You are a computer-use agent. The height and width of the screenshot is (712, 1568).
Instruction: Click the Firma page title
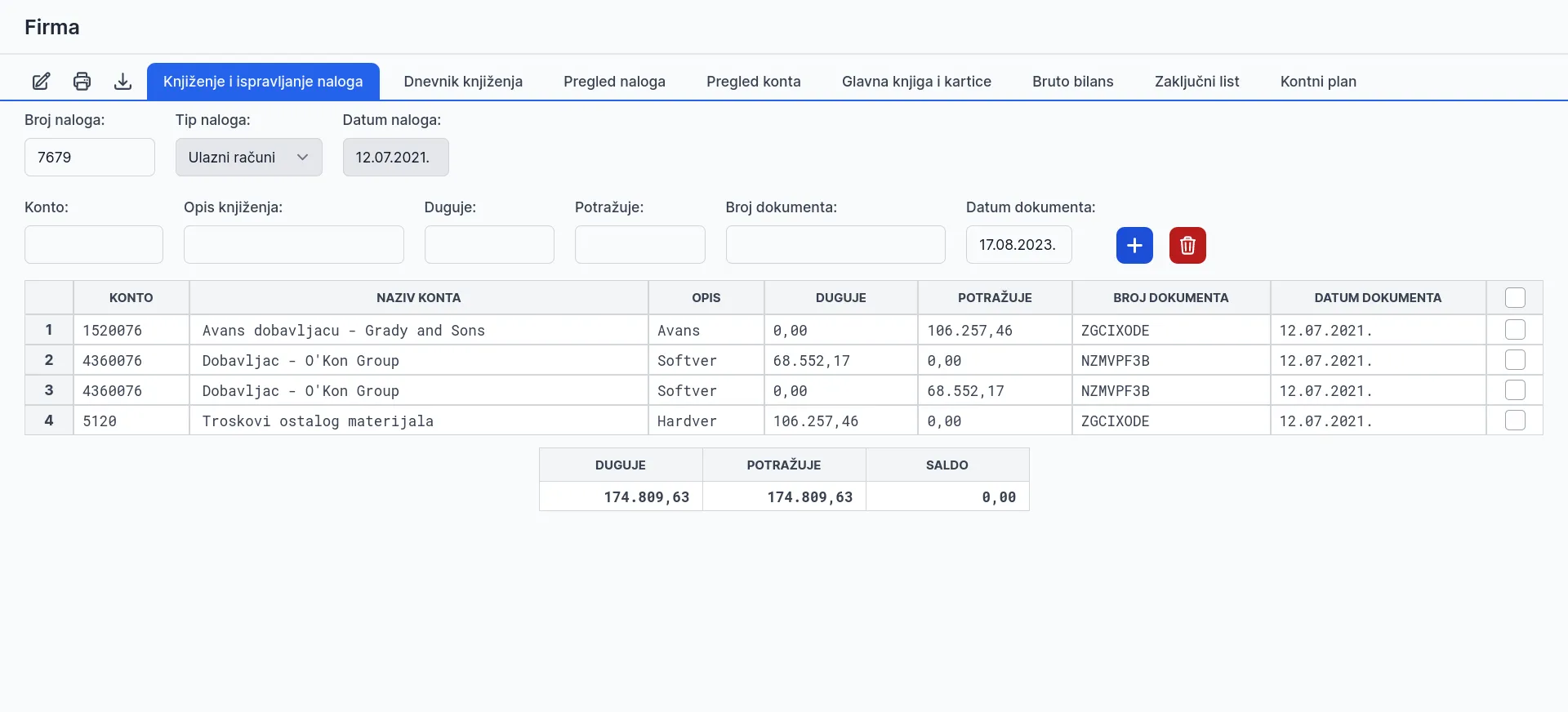(52, 27)
